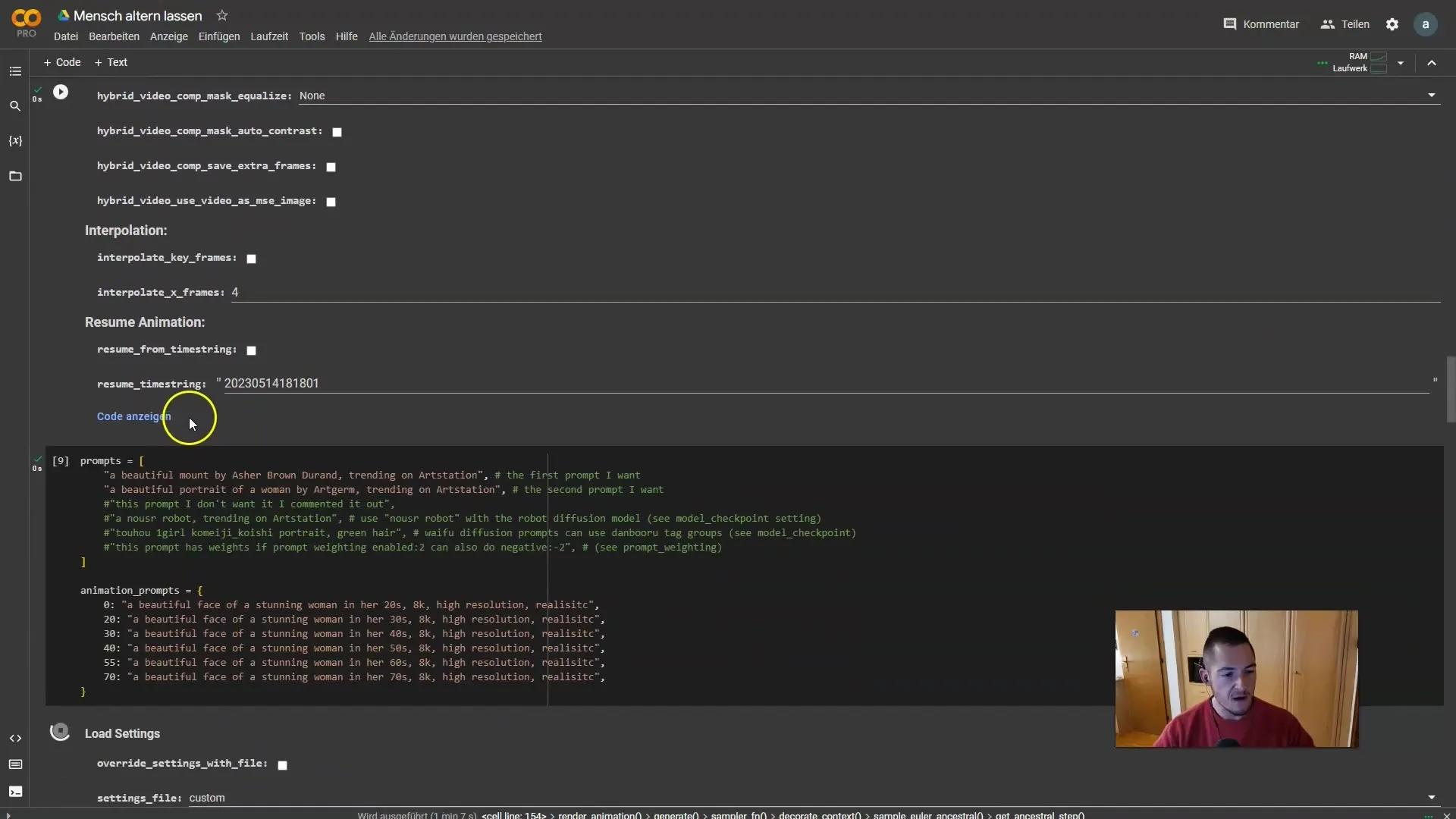Star the Mensch altern lassen notebook
This screenshot has width=1456, height=819.
click(222, 15)
